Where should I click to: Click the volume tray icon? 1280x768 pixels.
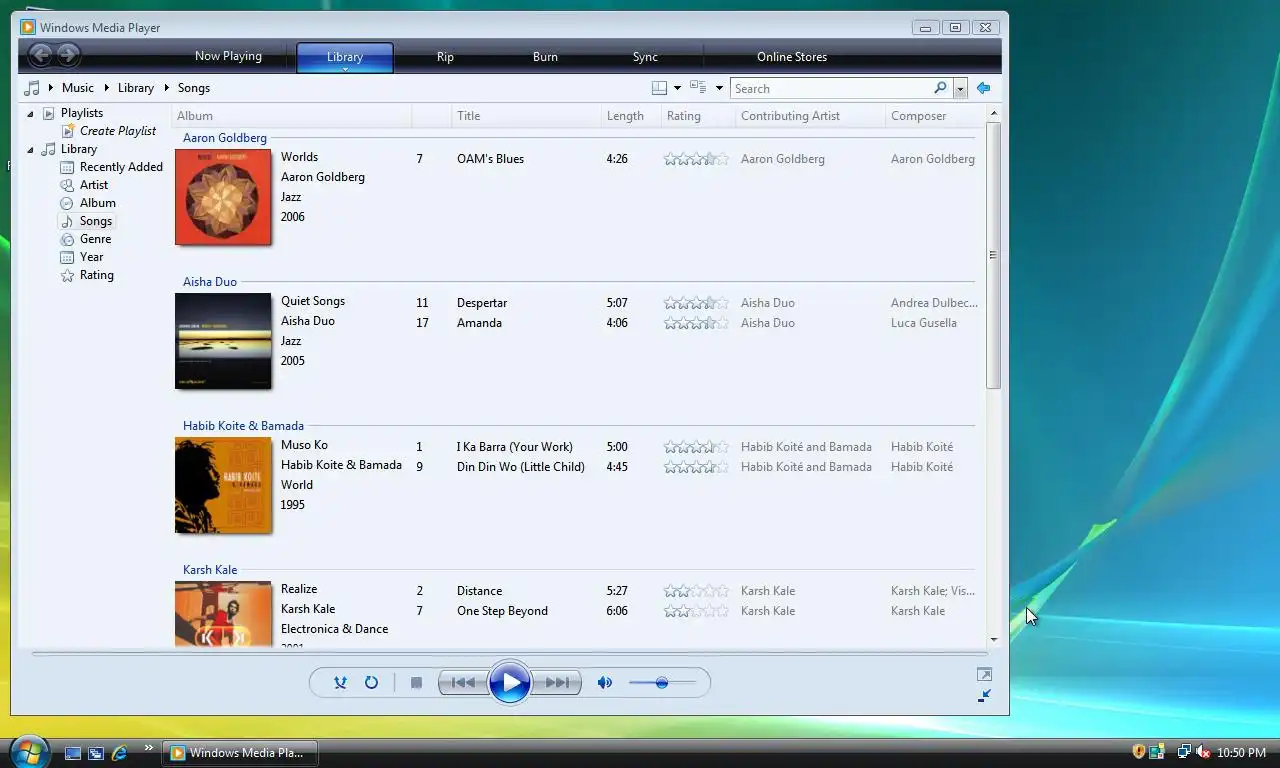(1204, 752)
